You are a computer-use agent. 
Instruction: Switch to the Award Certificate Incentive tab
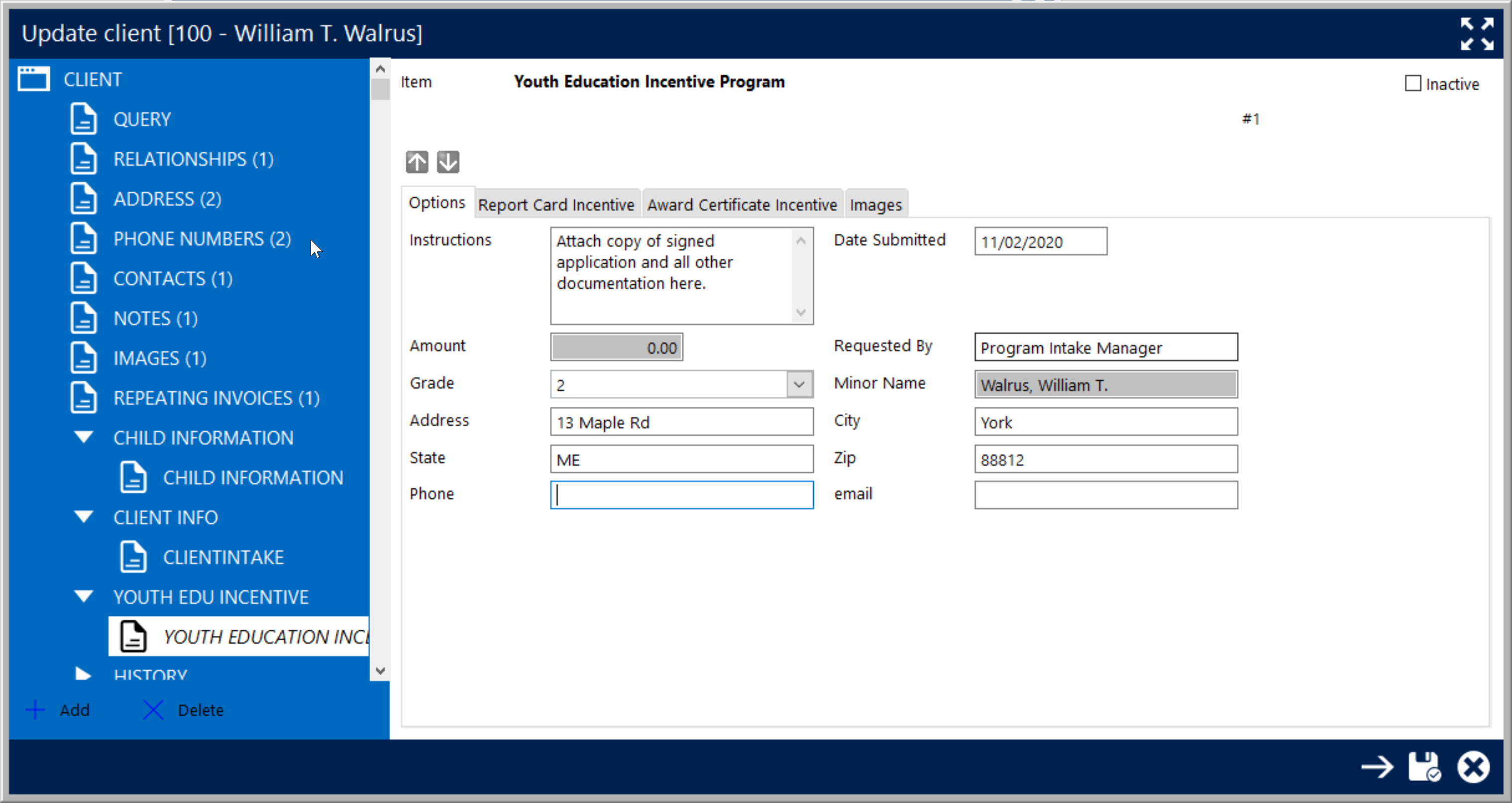(x=742, y=204)
